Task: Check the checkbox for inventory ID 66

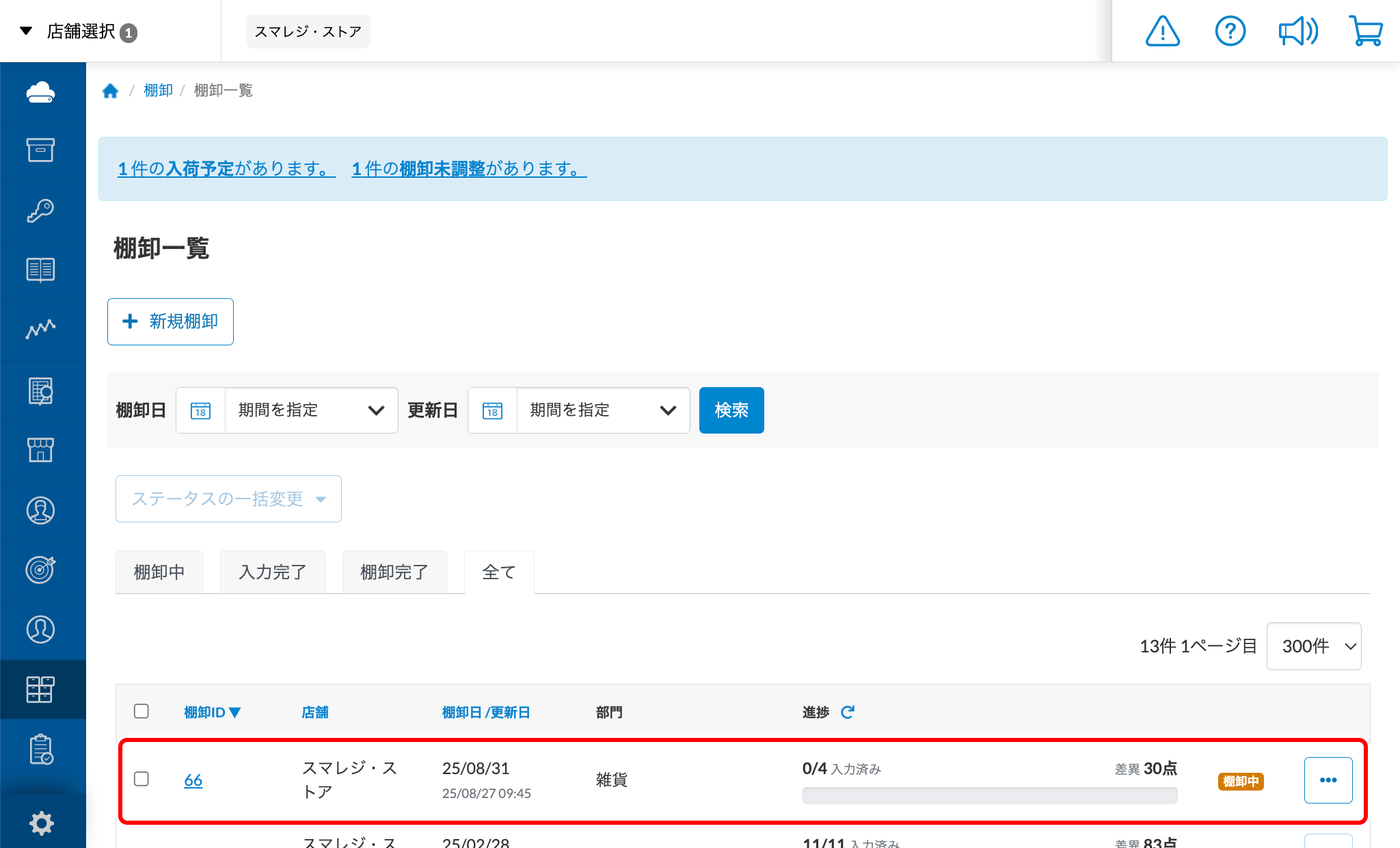Action: click(x=142, y=779)
